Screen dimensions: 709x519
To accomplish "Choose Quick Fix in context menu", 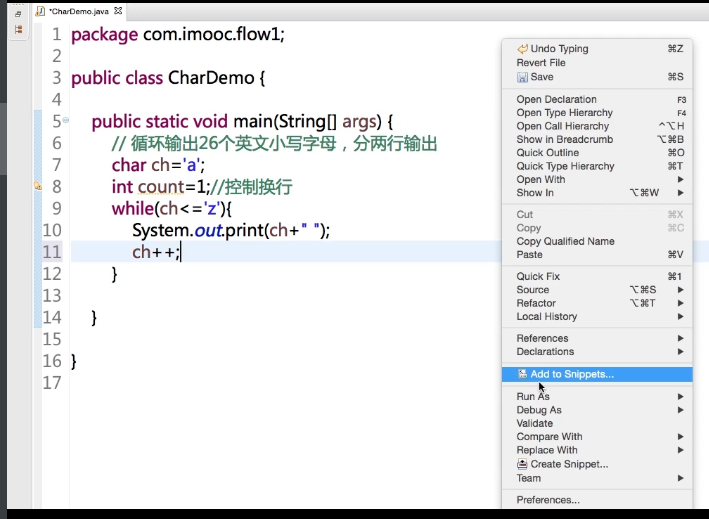I will [537, 277].
